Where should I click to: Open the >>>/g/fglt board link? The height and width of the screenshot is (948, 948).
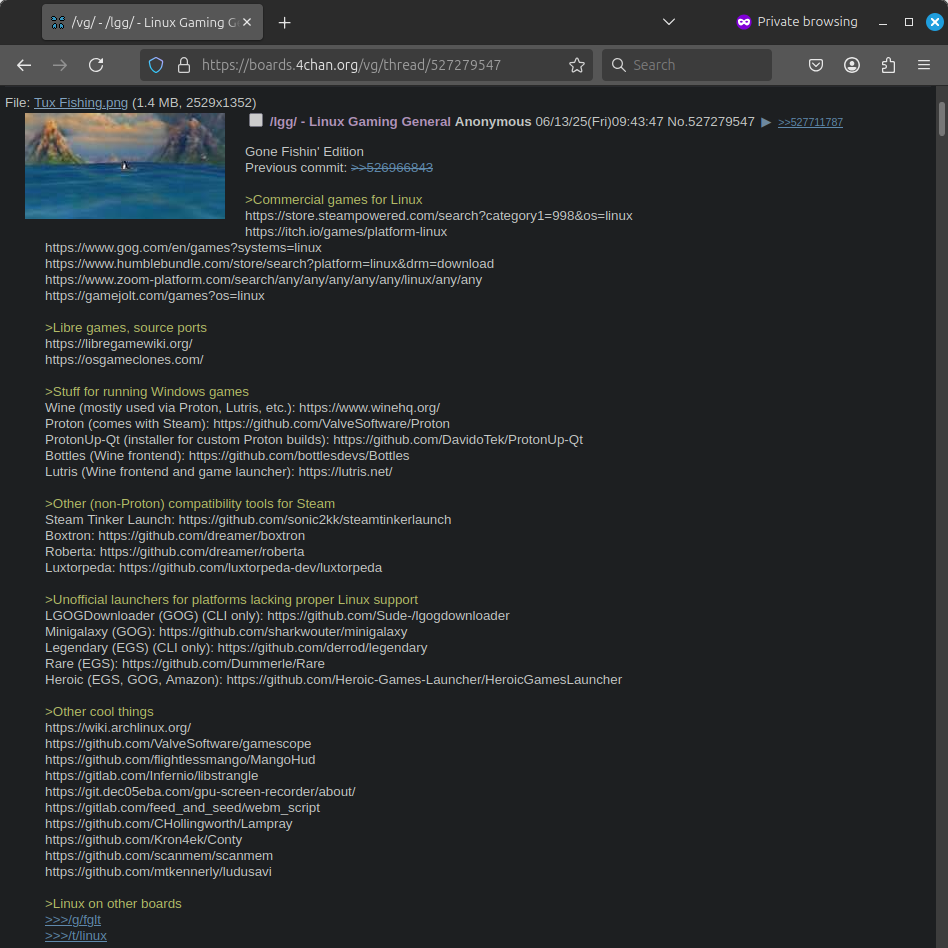click(73, 920)
